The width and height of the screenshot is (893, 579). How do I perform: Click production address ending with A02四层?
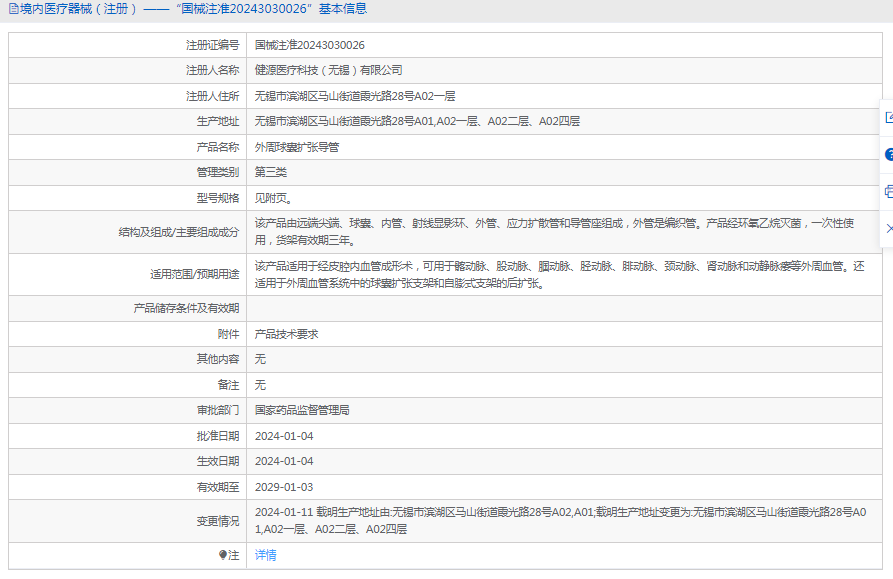tap(417, 121)
